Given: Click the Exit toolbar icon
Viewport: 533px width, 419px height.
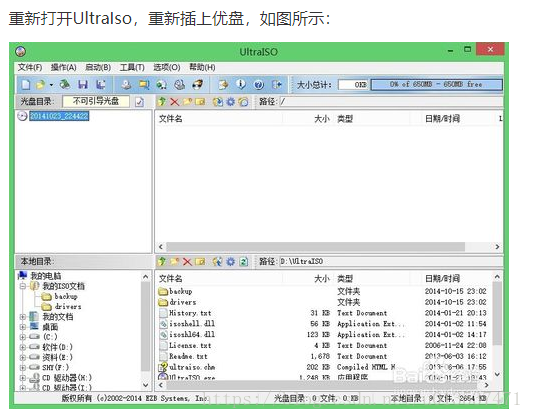Looking at the screenshot, I should pos(277,84).
